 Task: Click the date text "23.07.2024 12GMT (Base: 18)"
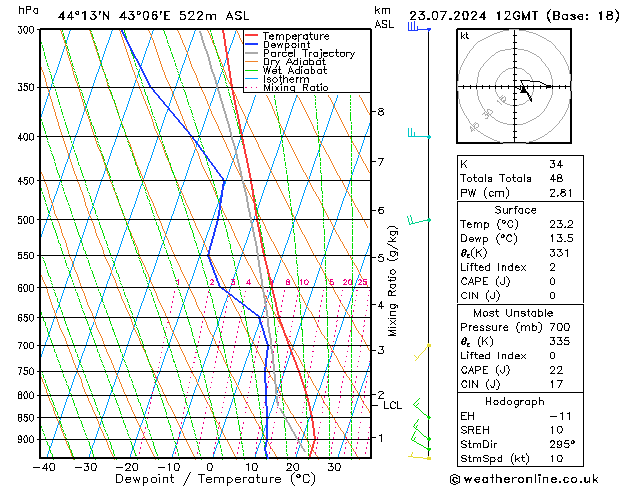pos(514,16)
